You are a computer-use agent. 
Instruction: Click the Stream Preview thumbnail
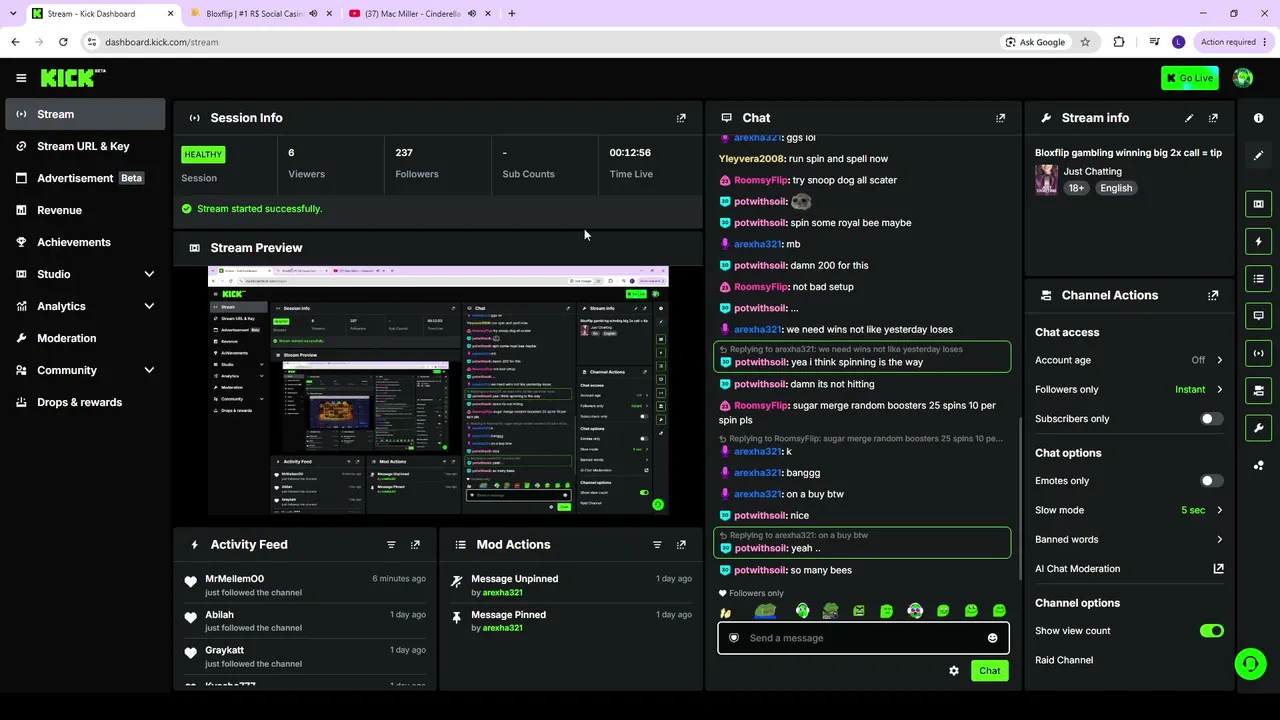point(438,391)
